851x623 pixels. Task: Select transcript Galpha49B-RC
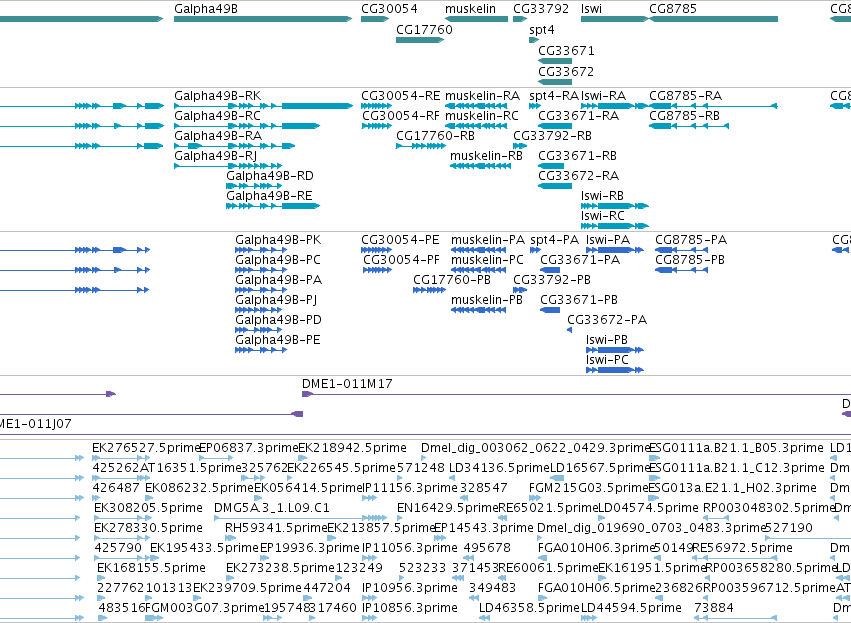217,116
